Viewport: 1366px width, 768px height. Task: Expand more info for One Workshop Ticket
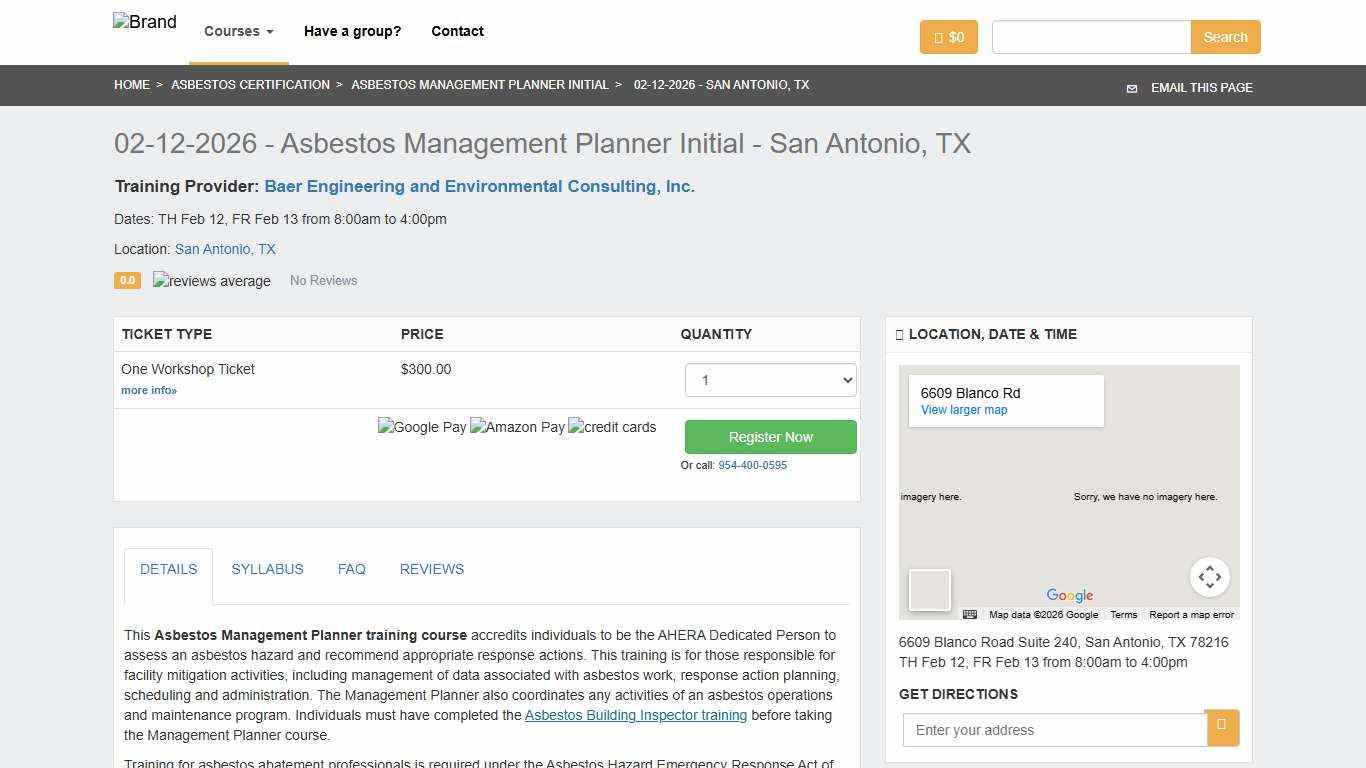click(148, 390)
